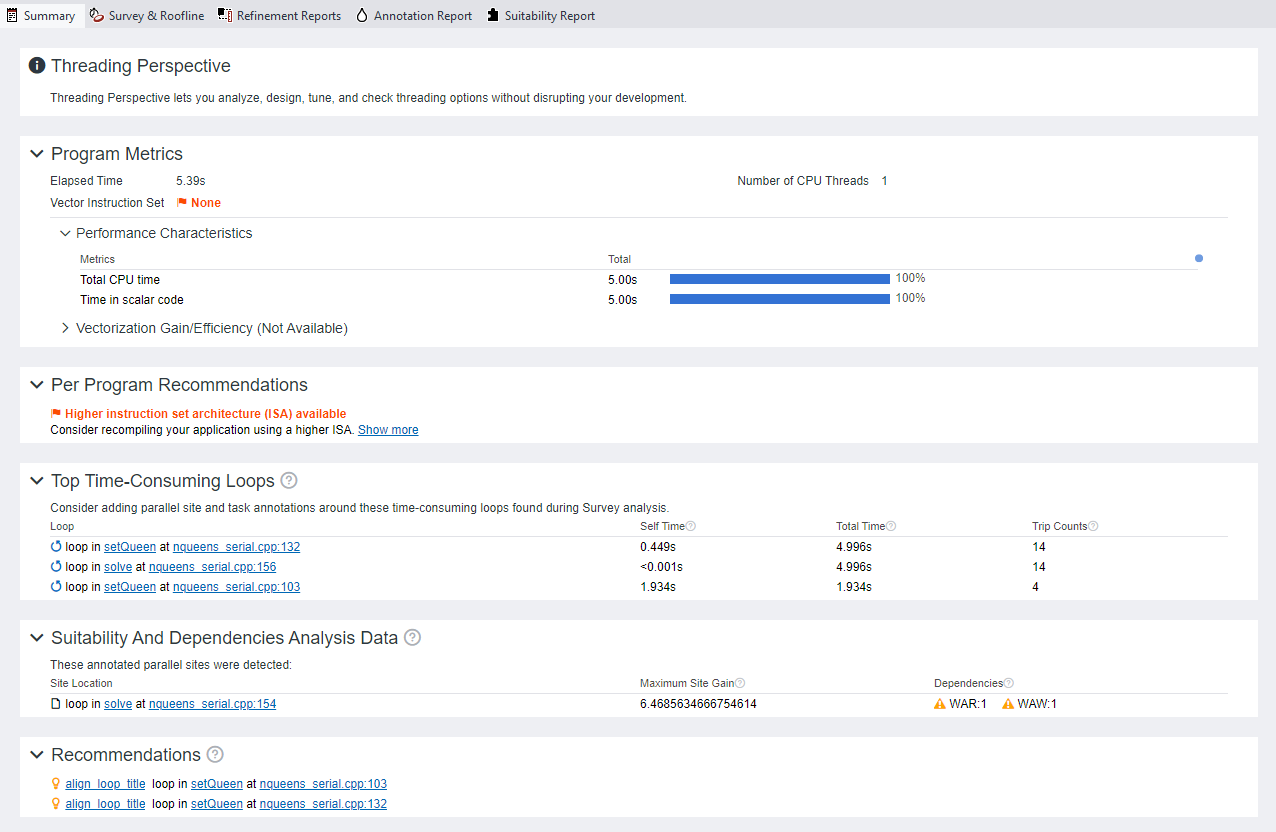Click the WAR:1 dependency warning icon
Viewport: 1276px width, 832px height.
point(939,704)
